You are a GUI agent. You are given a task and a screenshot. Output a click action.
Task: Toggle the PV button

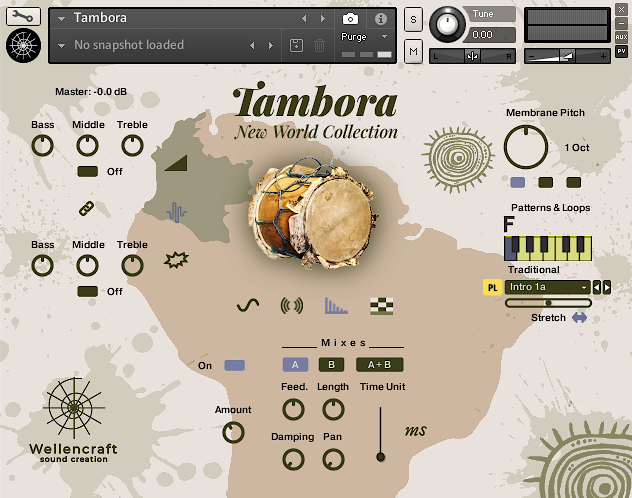coord(621,52)
